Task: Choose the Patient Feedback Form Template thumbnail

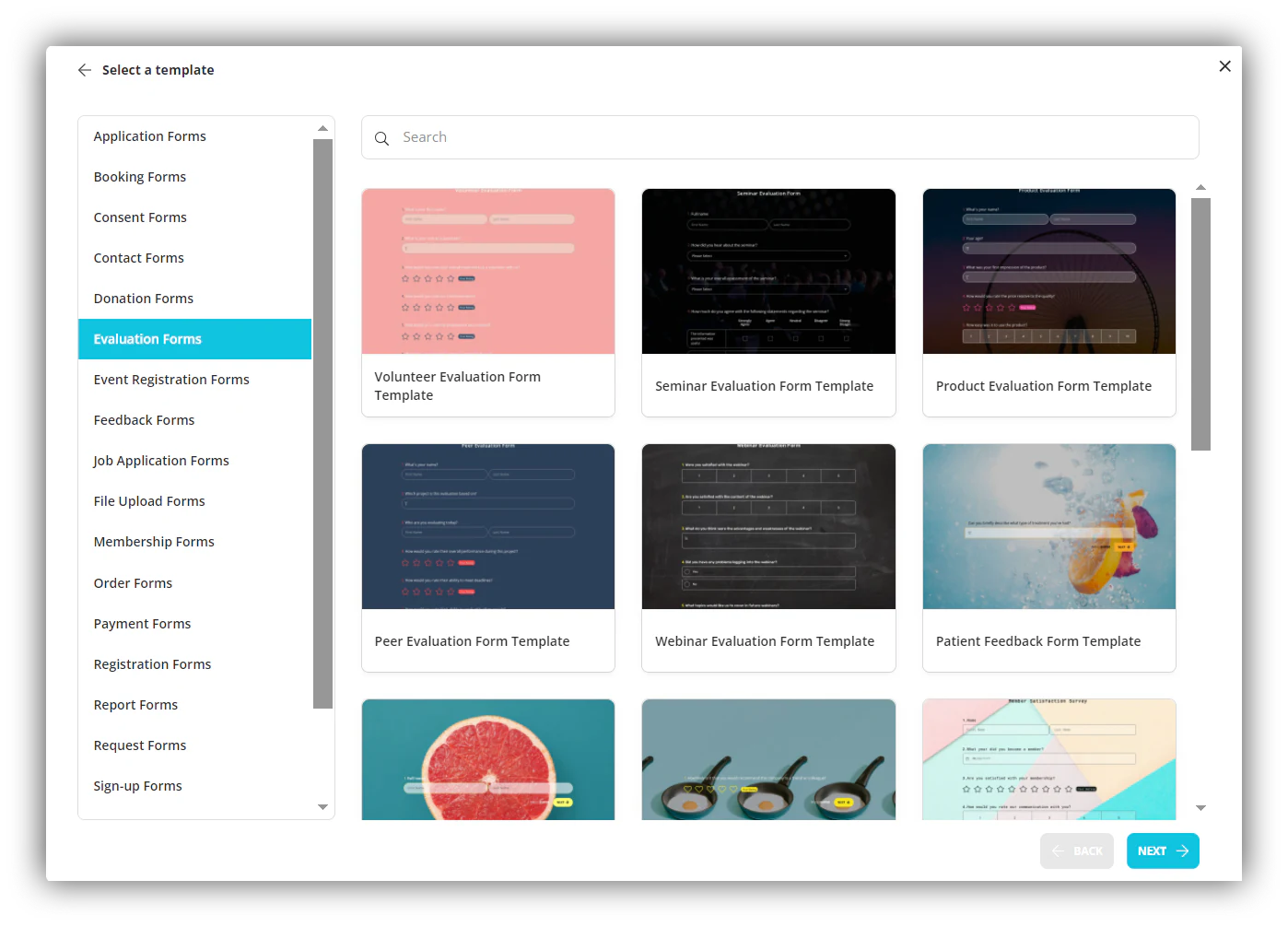Action: tap(1049, 527)
